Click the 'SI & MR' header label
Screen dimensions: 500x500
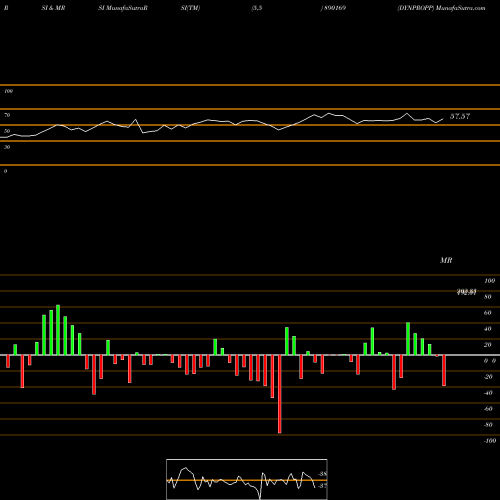tap(53, 8)
